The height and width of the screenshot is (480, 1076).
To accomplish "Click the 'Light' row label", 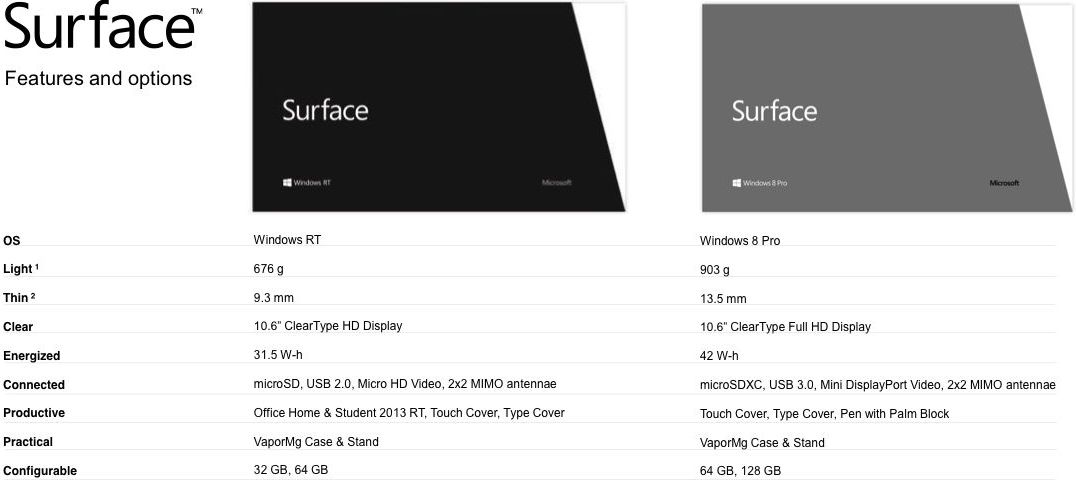I will tap(21, 269).
